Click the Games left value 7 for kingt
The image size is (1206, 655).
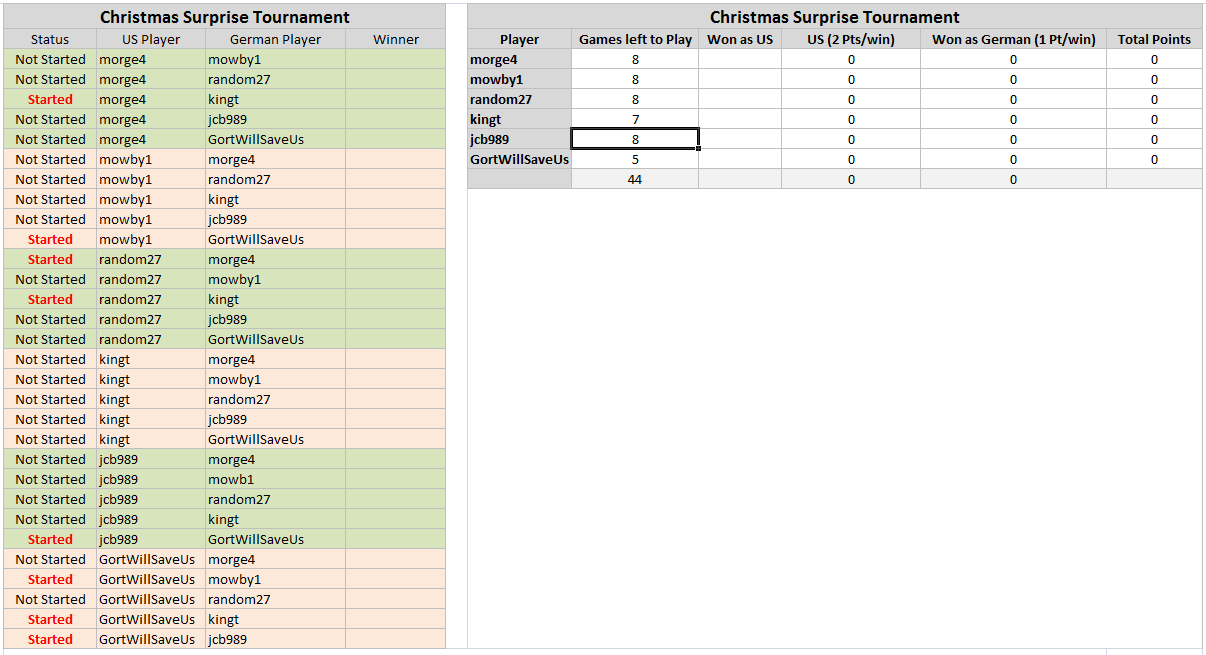coord(635,119)
